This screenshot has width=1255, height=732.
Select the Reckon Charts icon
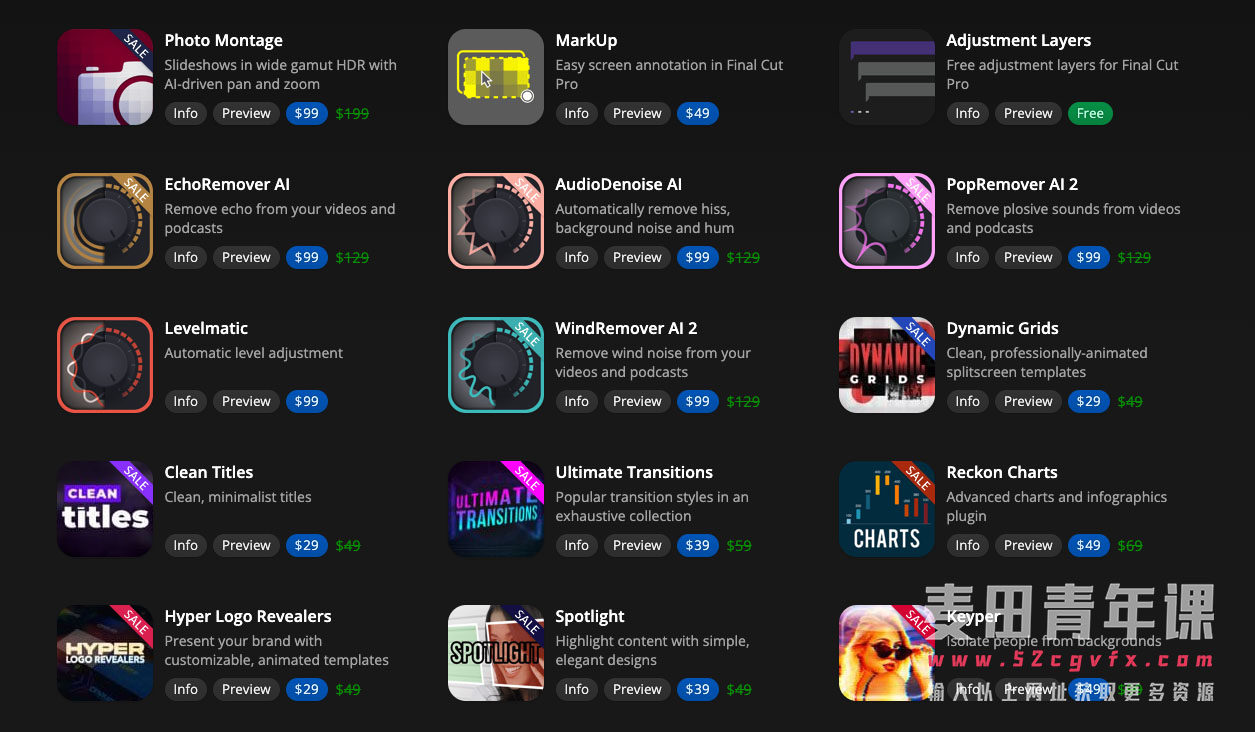click(x=887, y=509)
